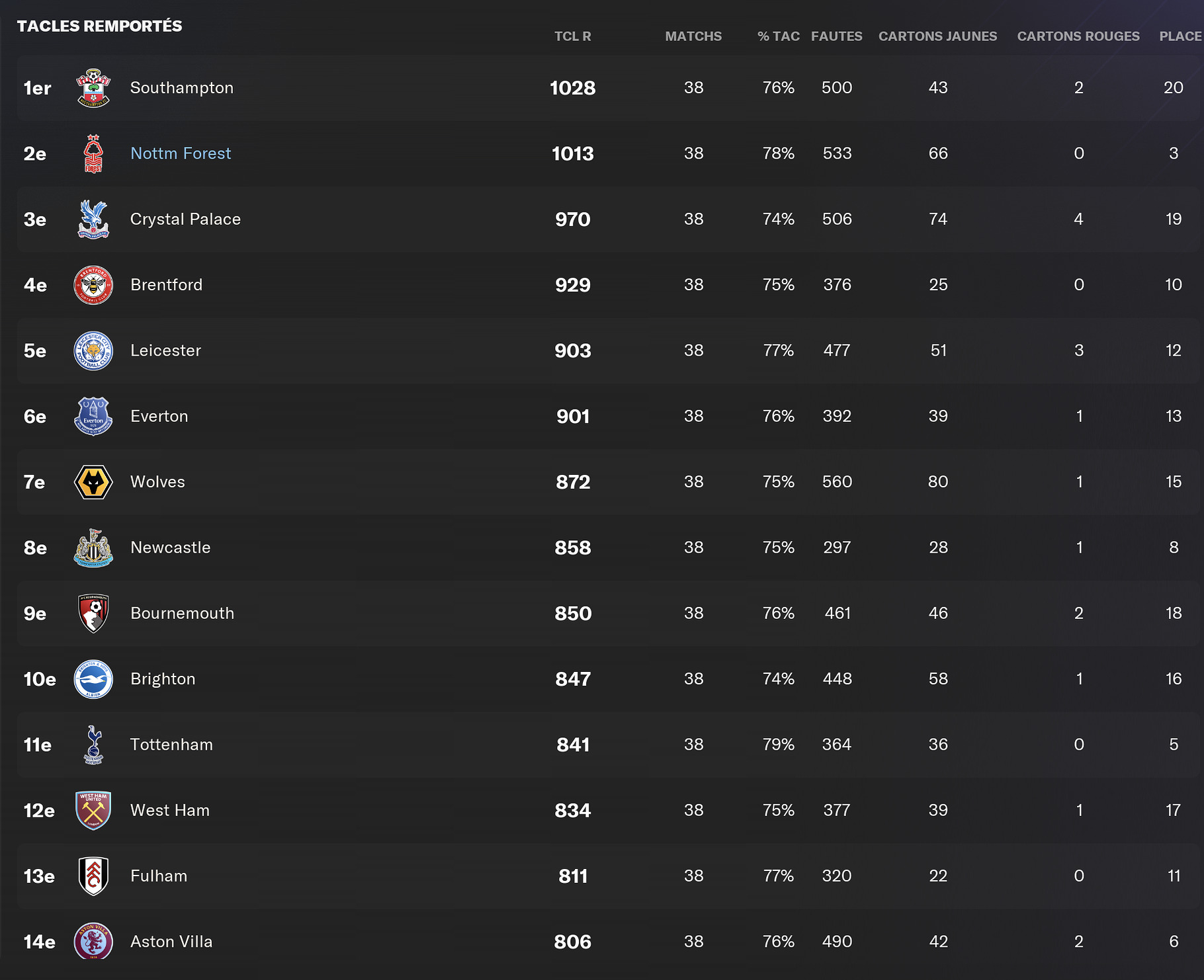This screenshot has width=1204, height=980.
Task: Open the Bournemouth team name
Action: [182, 613]
